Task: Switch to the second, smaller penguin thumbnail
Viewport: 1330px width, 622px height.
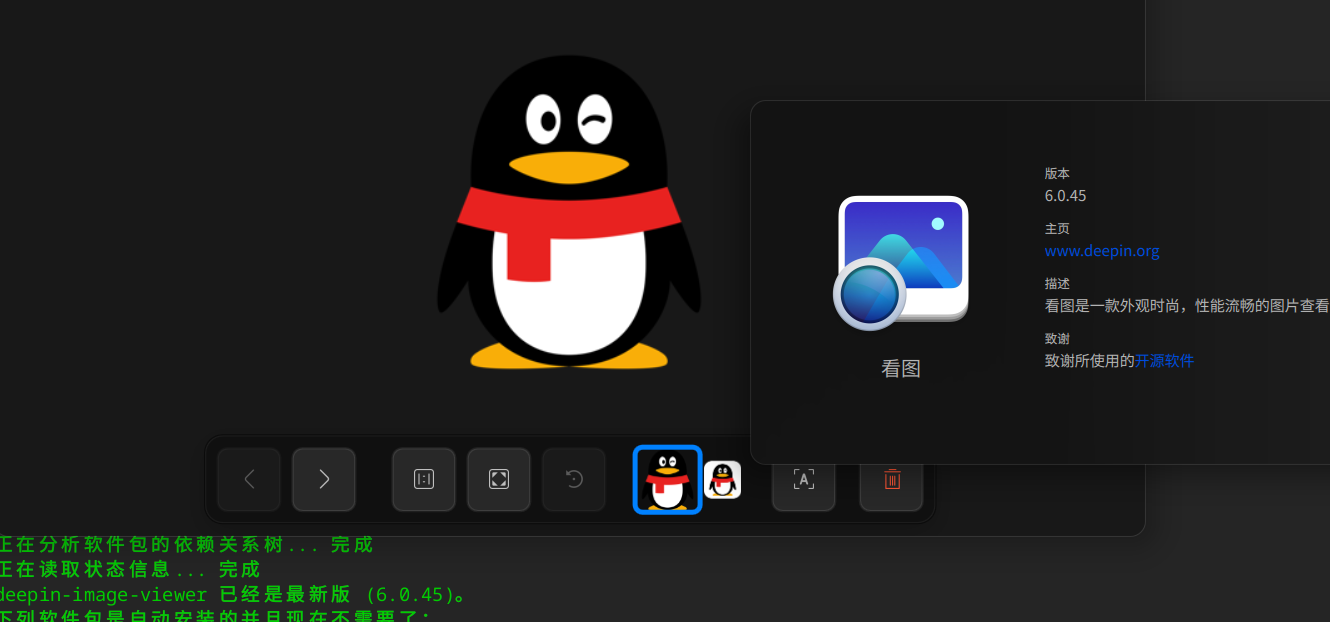Action: [x=722, y=480]
